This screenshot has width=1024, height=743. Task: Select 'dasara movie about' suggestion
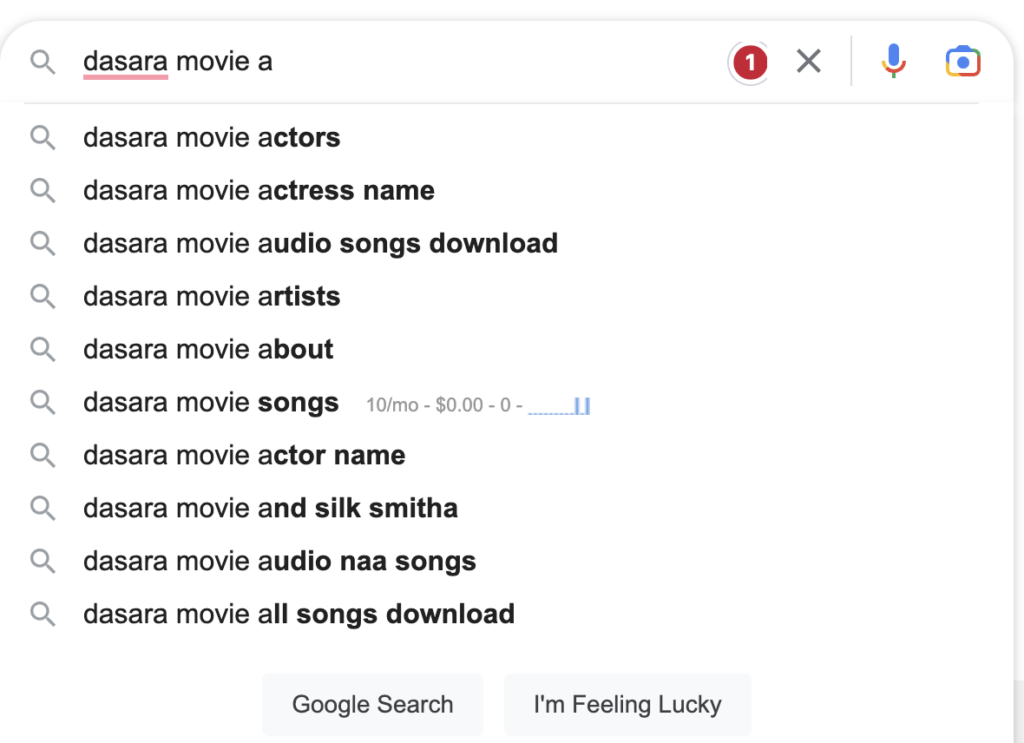click(208, 350)
